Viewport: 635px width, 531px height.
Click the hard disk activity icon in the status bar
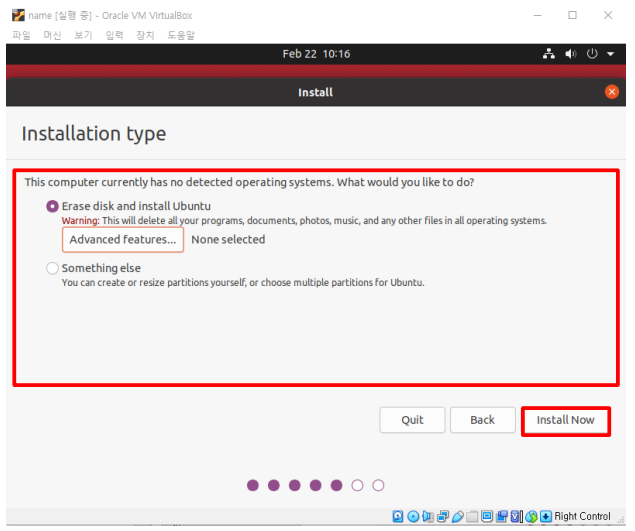(x=398, y=516)
